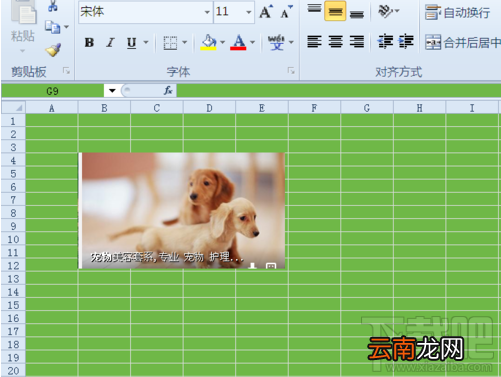Toggle italic formatting

[110, 43]
